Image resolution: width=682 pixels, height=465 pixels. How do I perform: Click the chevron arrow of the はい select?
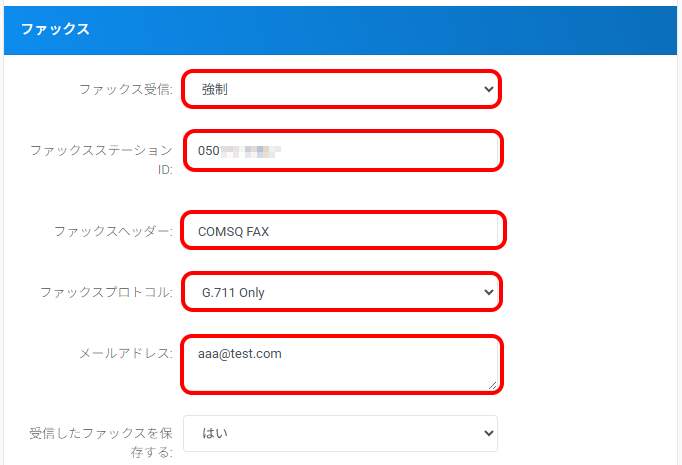coord(488,433)
